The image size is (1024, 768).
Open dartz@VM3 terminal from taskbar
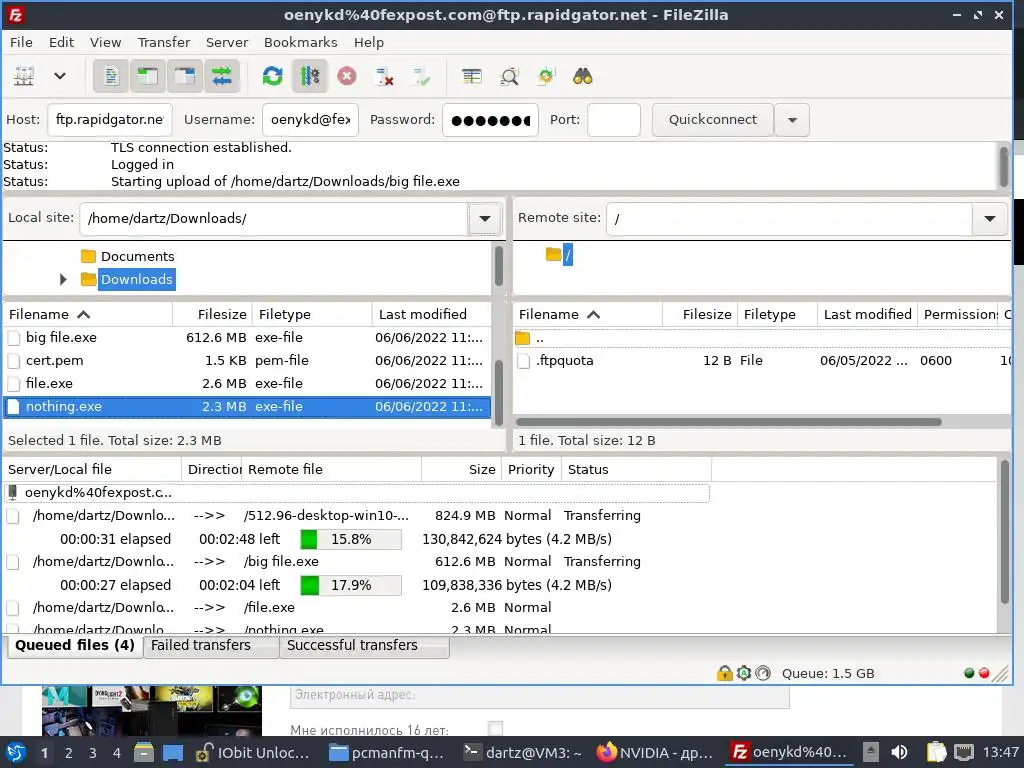click(522, 753)
